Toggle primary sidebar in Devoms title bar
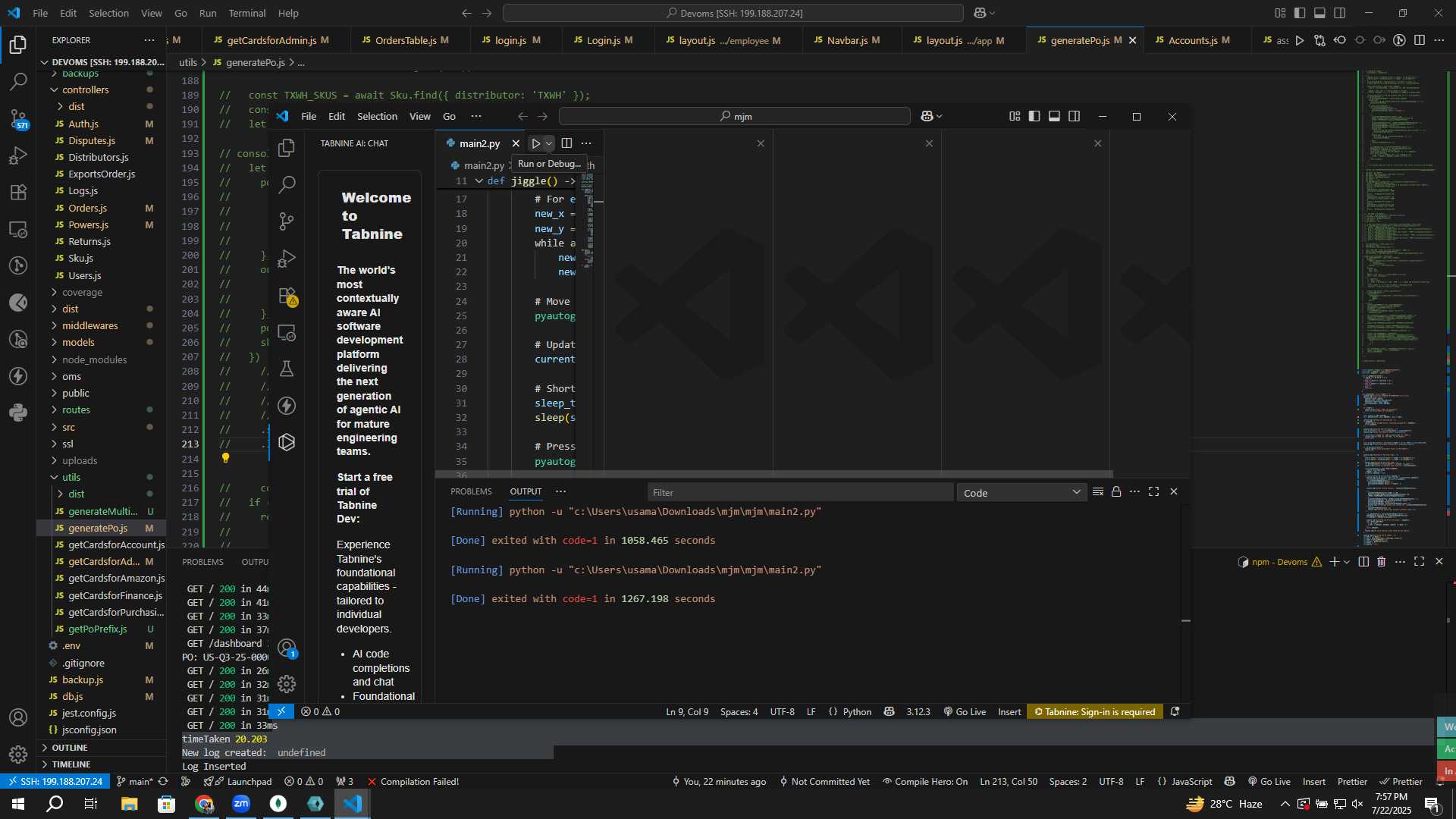Viewport: 1456px width, 819px height. [1300, 13]
